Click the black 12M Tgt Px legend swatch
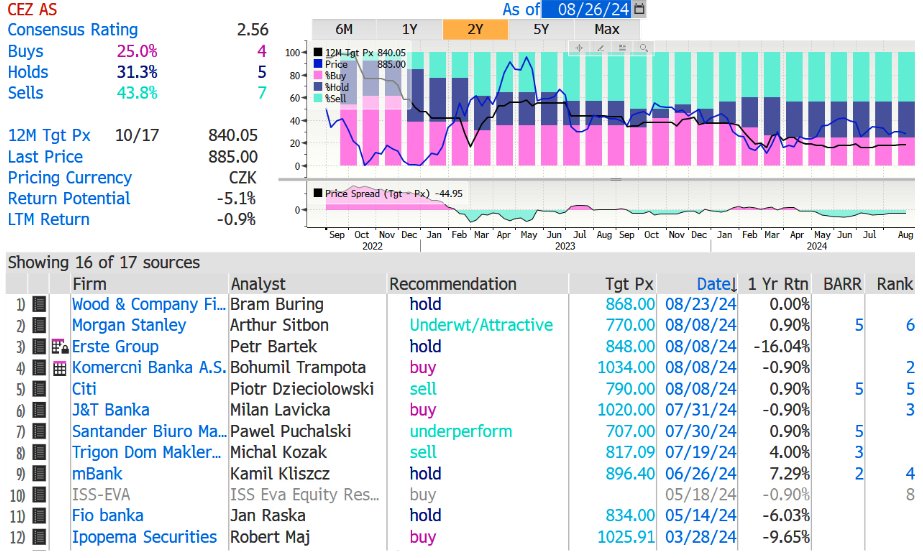This screenshot has width=923, height=558. tap(318, 52)
